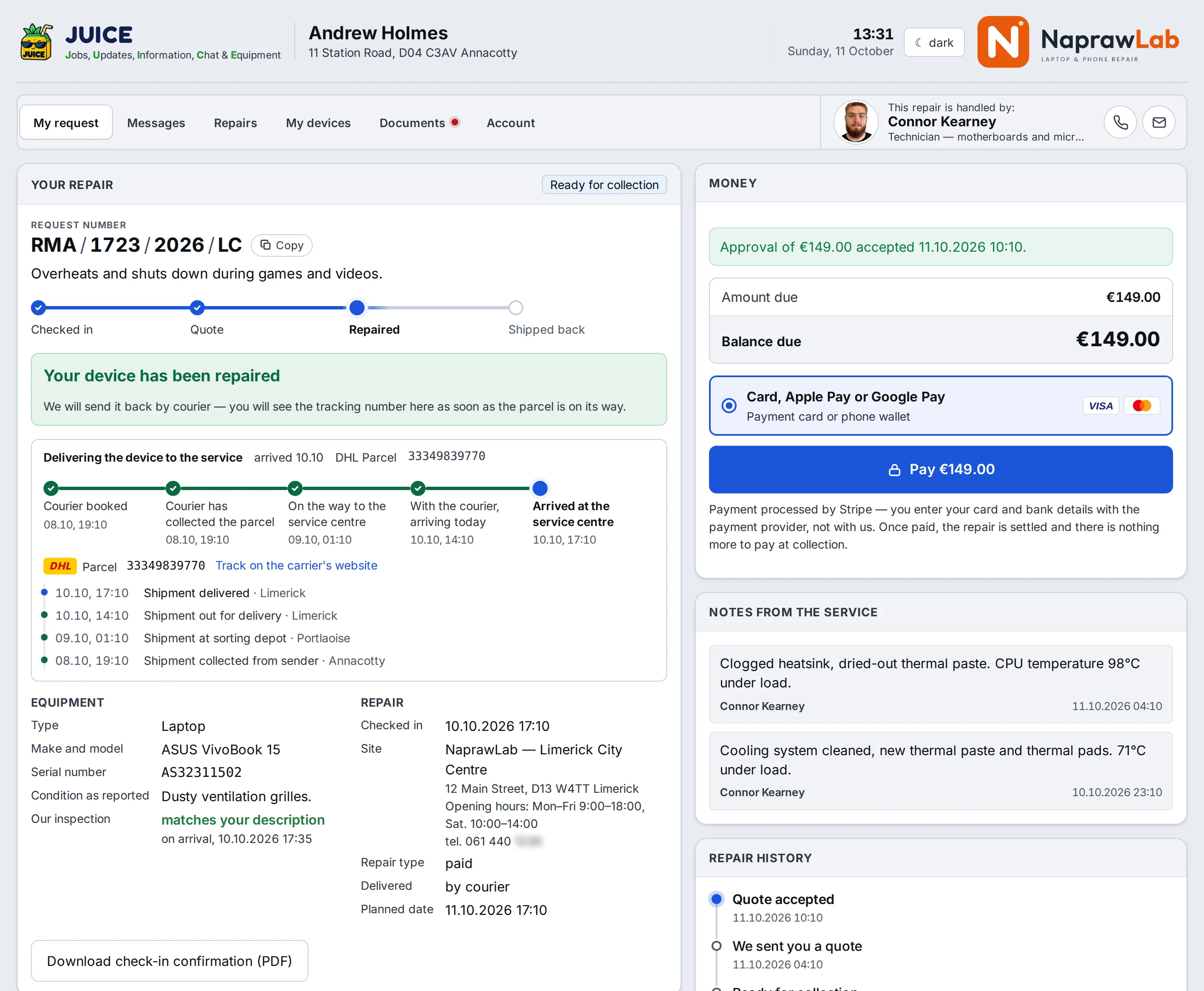Click the NaprawLab orange N logo
1204x991 pixels.
(x=1003, y=42)
